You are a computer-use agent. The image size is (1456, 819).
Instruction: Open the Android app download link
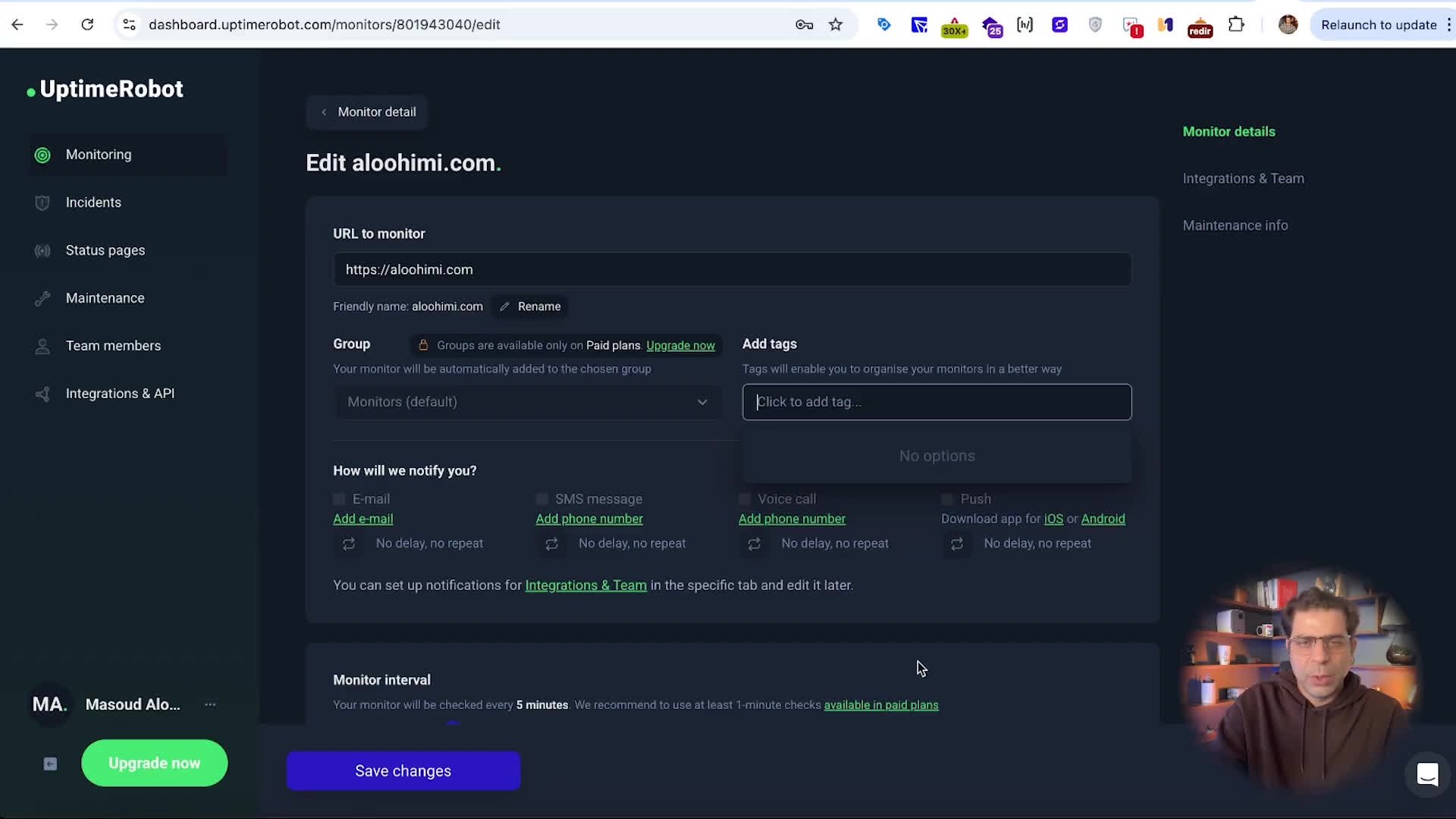tap(1103, 519)
